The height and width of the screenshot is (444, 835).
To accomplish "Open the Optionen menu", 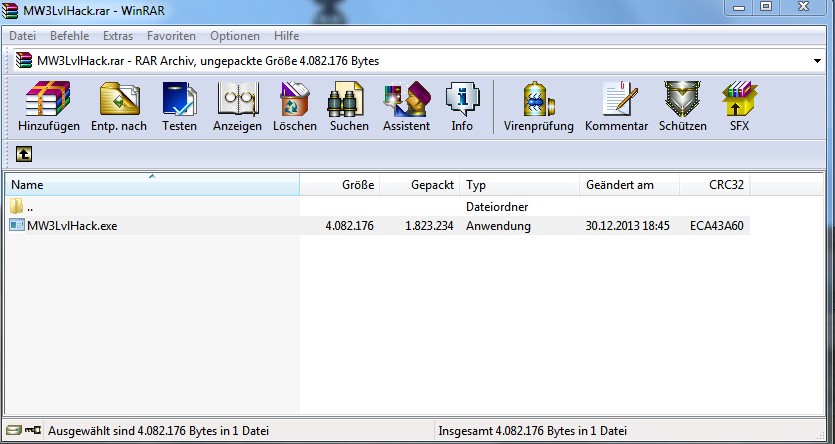I will 235,36.
